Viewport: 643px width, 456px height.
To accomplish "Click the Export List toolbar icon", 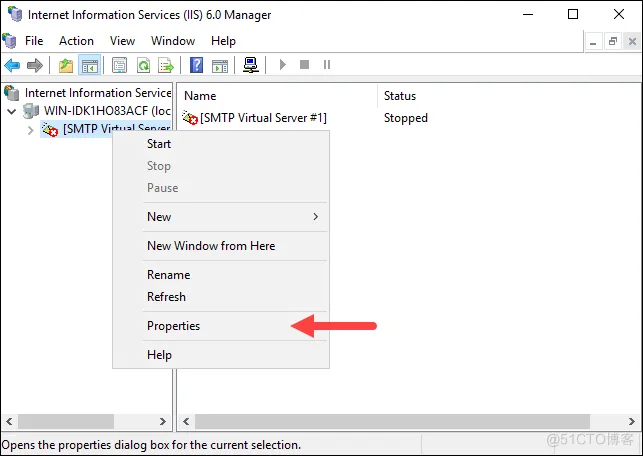I will (165, 65).
